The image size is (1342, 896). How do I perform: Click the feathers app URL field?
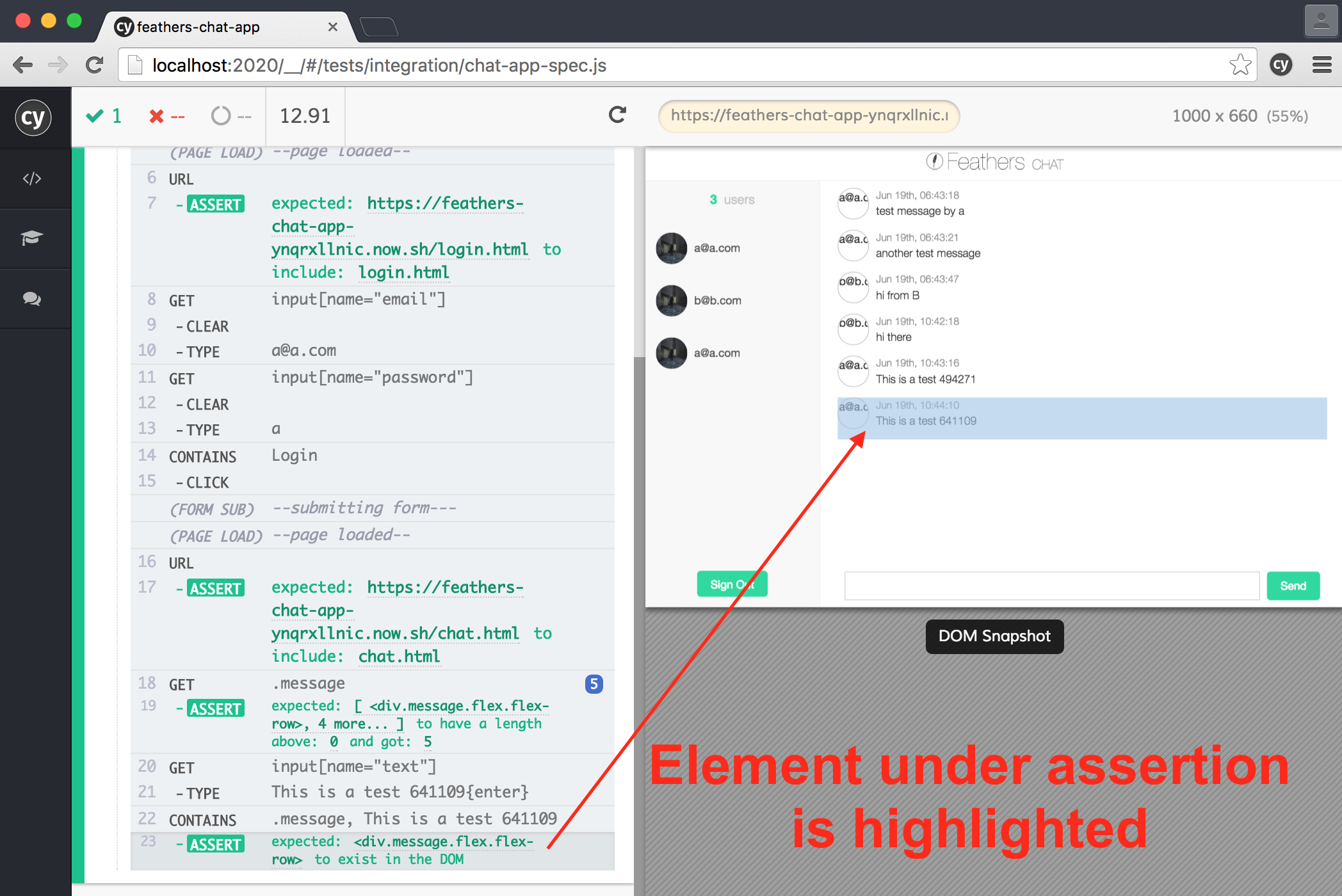point(809,116)
